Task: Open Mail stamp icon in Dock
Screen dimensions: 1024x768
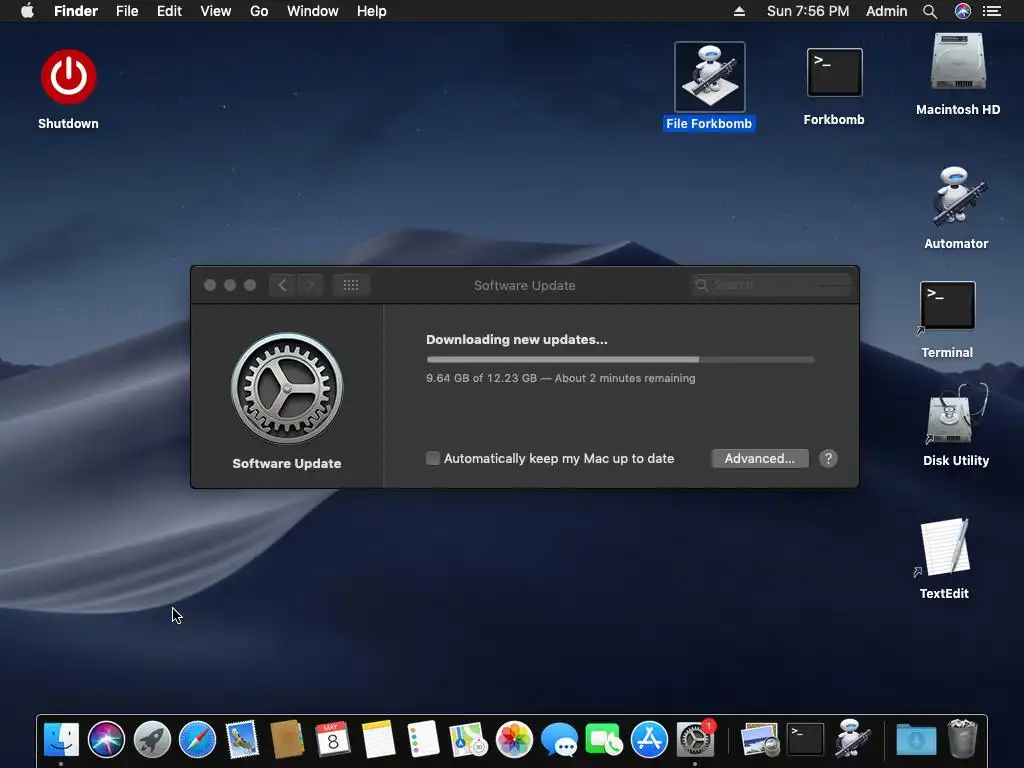Action: [242, 739]
